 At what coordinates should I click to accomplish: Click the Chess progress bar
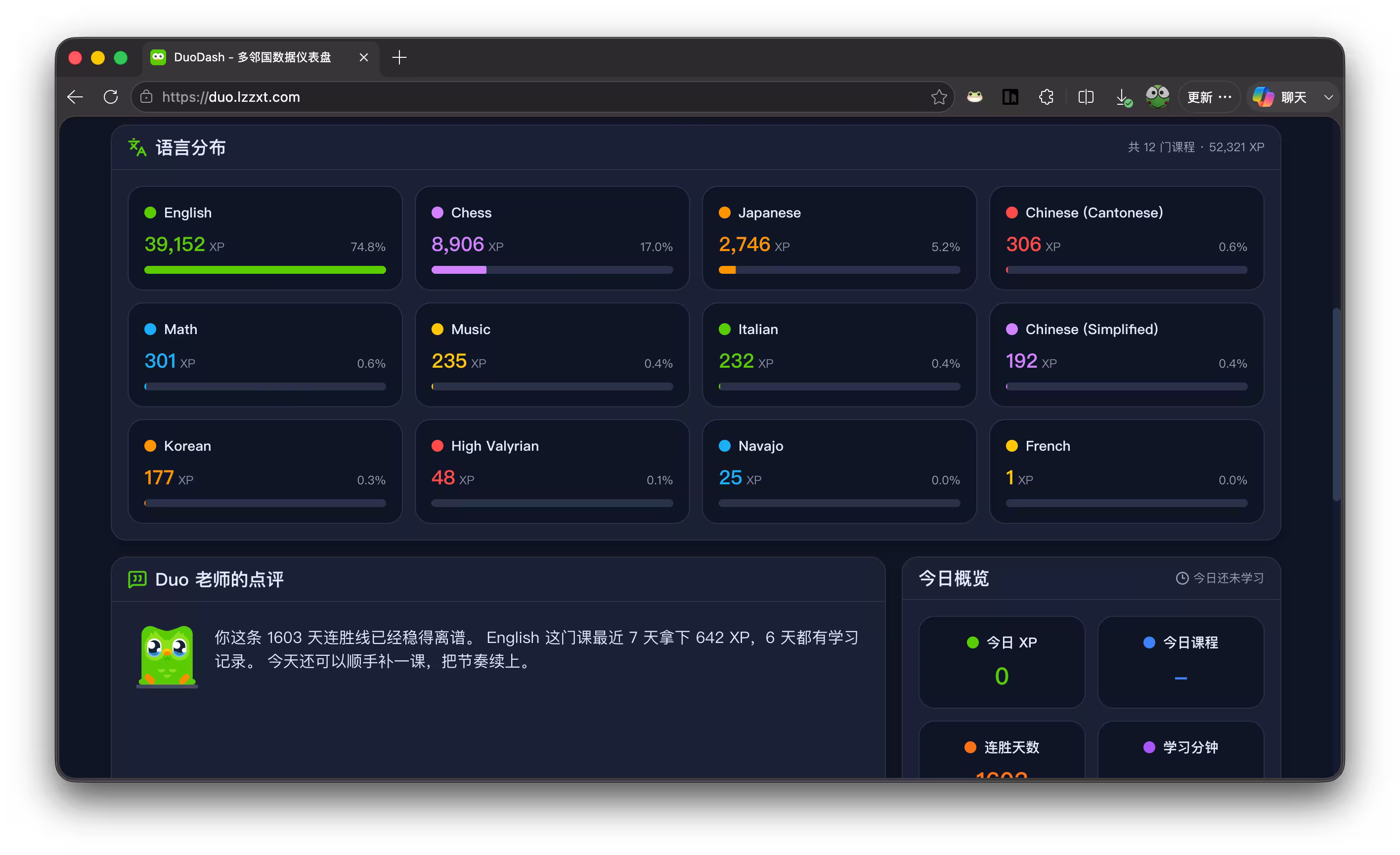point(552,270)
